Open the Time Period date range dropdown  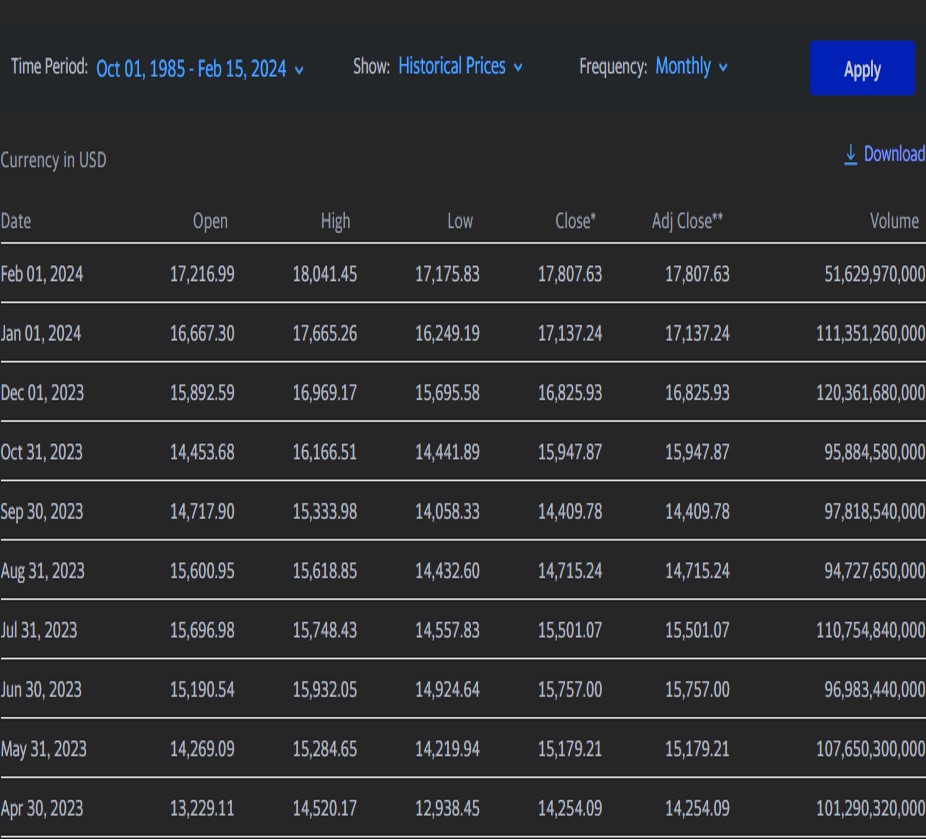tap(200, 68)
